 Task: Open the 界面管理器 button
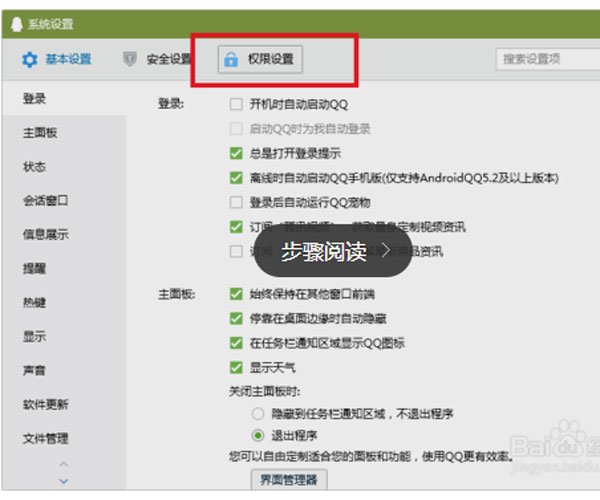click(289, 480)
